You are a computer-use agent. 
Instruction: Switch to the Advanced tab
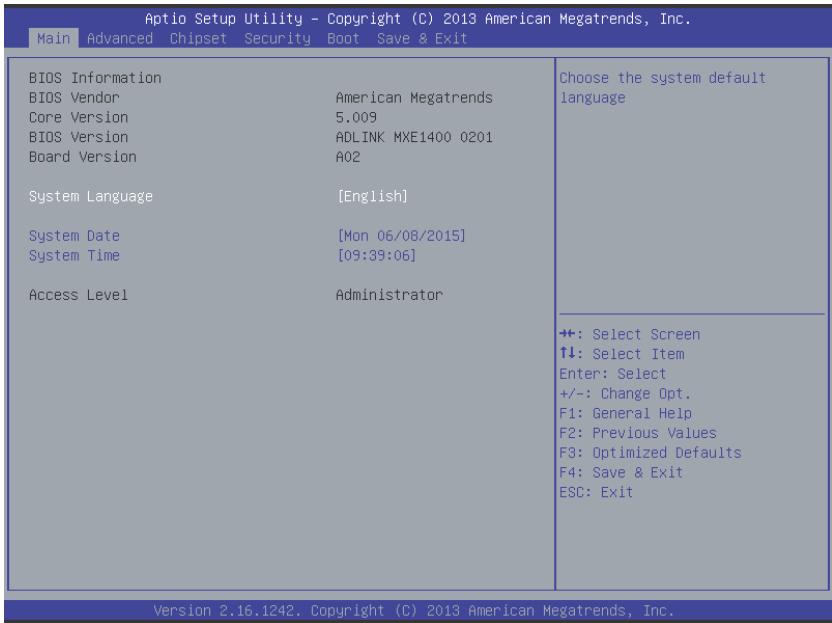tap(120, 39)
